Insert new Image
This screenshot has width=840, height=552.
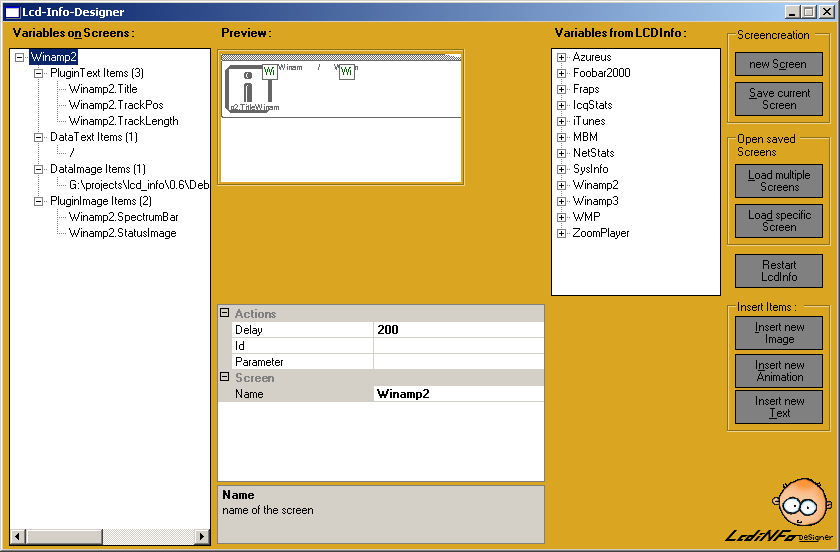pyautogui.click(x=778, y=333)
